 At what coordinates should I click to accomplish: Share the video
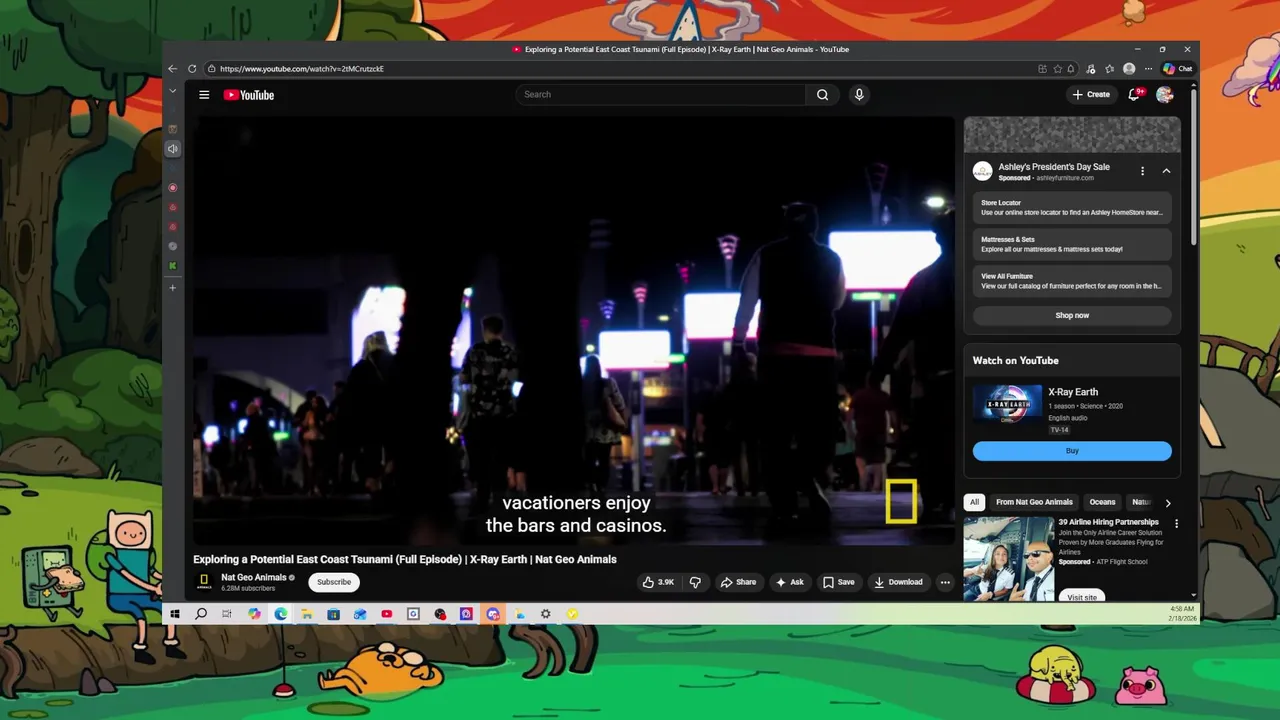click(739, 582)
